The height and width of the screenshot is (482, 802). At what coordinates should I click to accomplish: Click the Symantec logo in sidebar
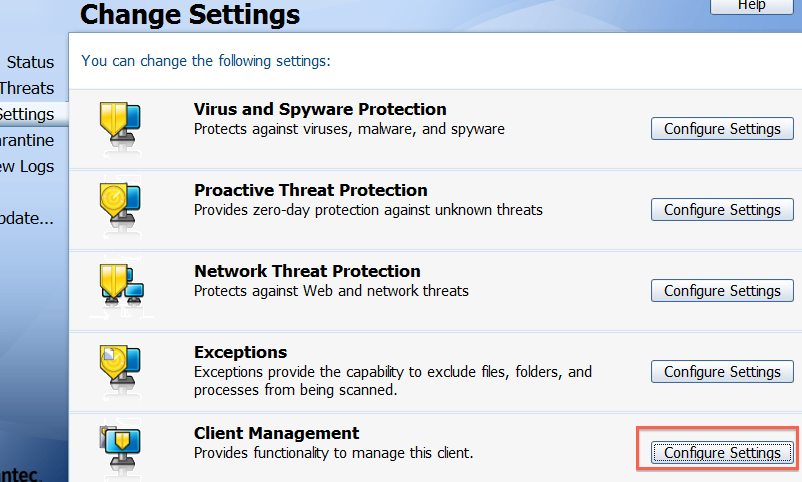click(x=19, y=474)
